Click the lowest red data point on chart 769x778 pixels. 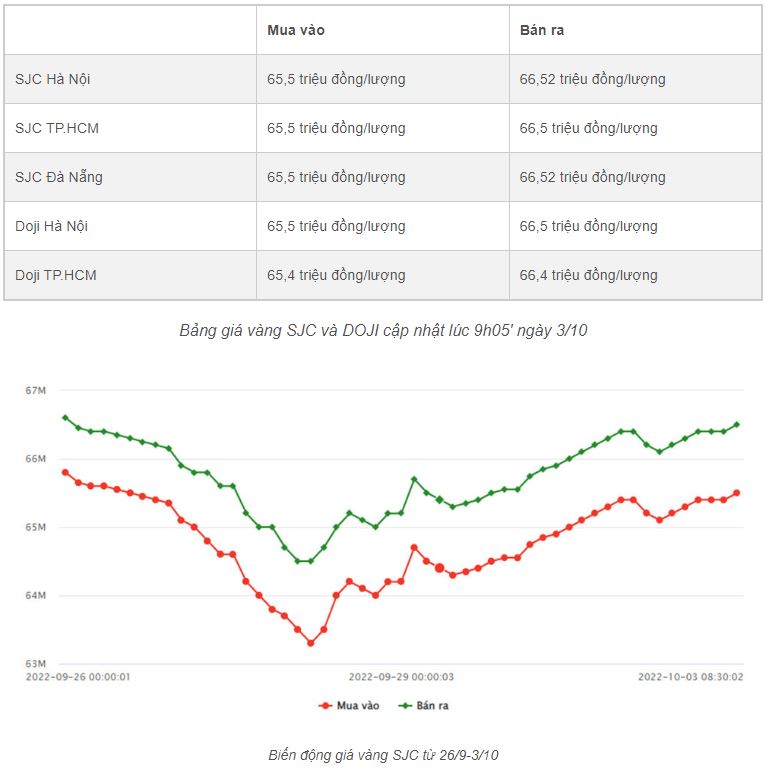coord(311,643)
